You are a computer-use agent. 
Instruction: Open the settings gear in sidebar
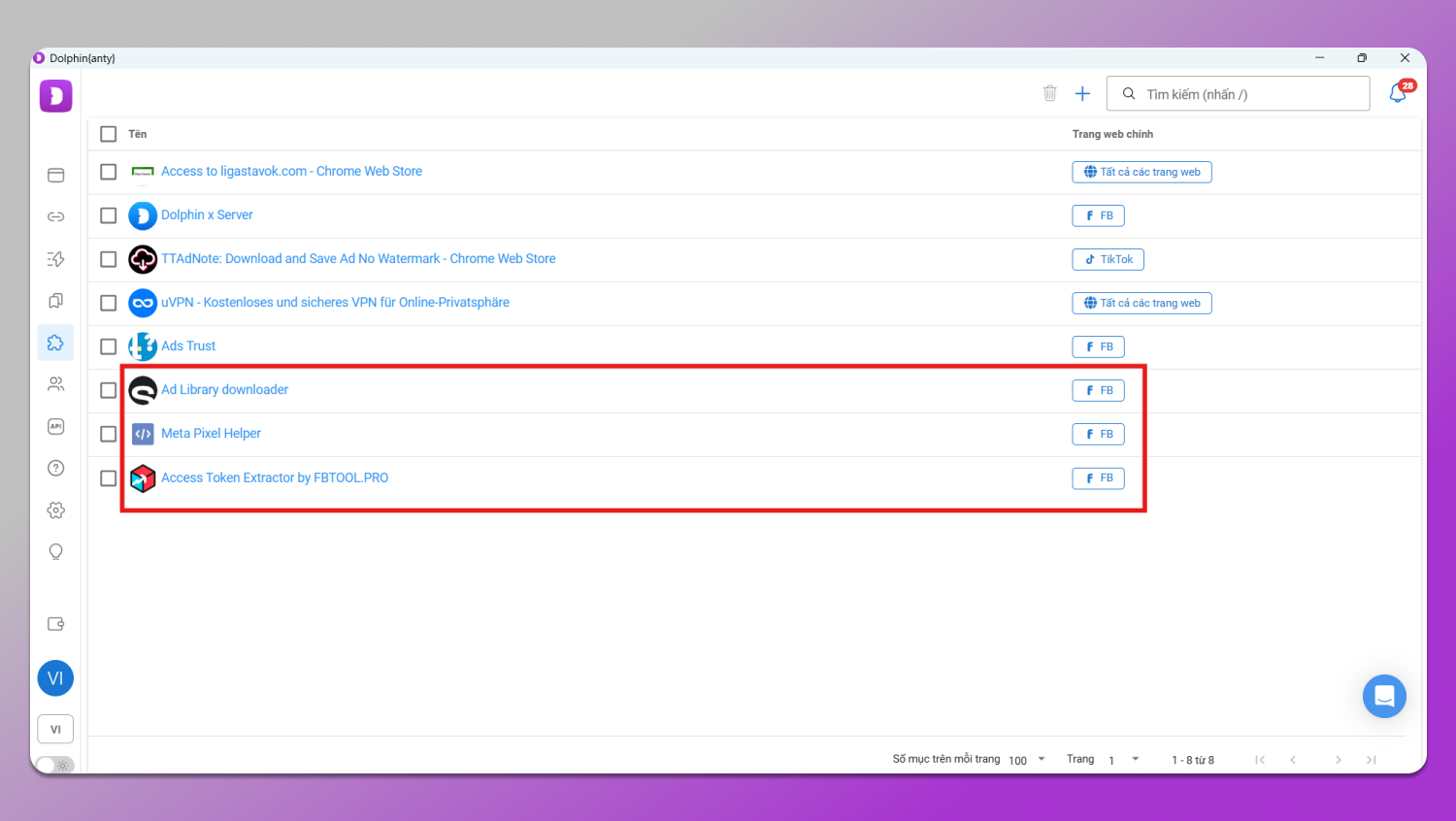pos(55,509)
